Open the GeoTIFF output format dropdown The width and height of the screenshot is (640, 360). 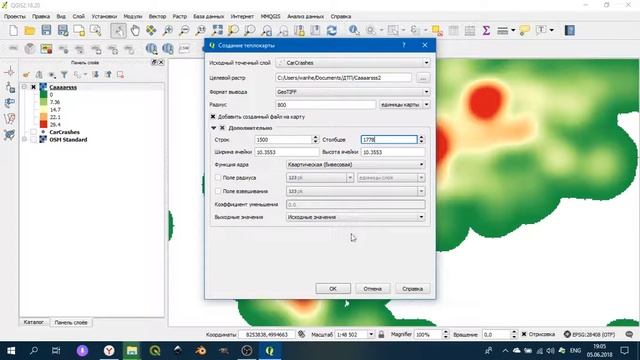353,92
